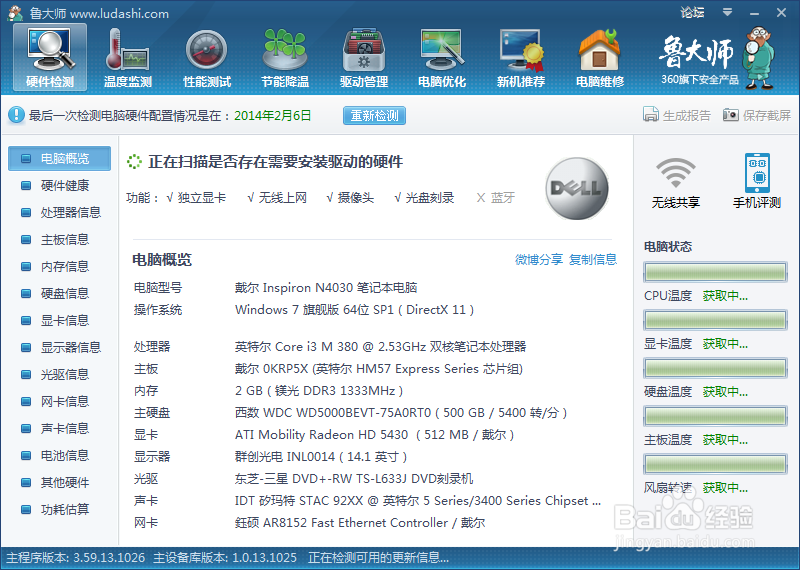The width and height of the screenshot is (800, 570).
Task: Select the 其他硬件 sidebar tab
Action: pyautogui.click(x=60, y=483)
